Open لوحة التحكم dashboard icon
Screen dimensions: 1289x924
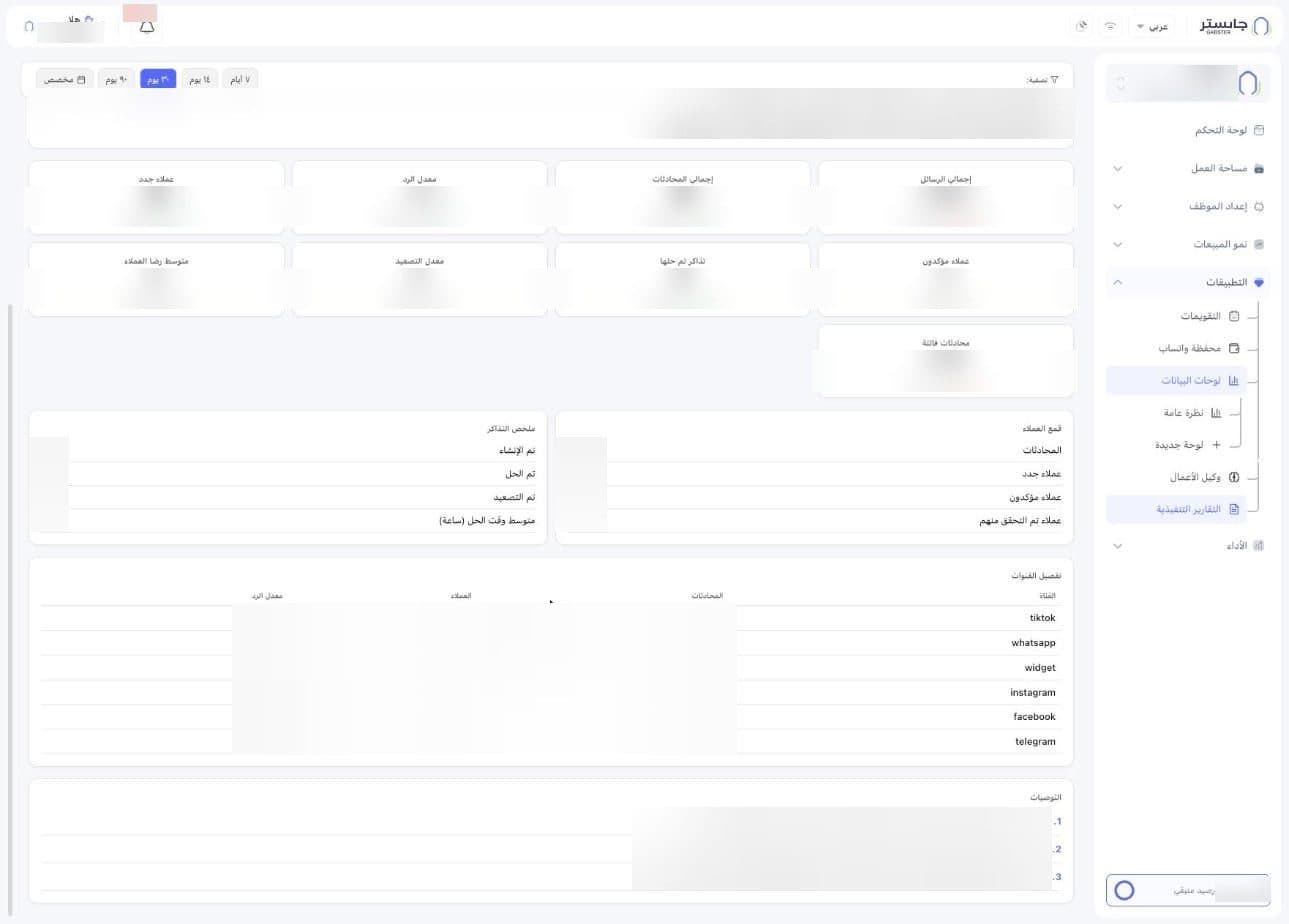pos(1259,130)
